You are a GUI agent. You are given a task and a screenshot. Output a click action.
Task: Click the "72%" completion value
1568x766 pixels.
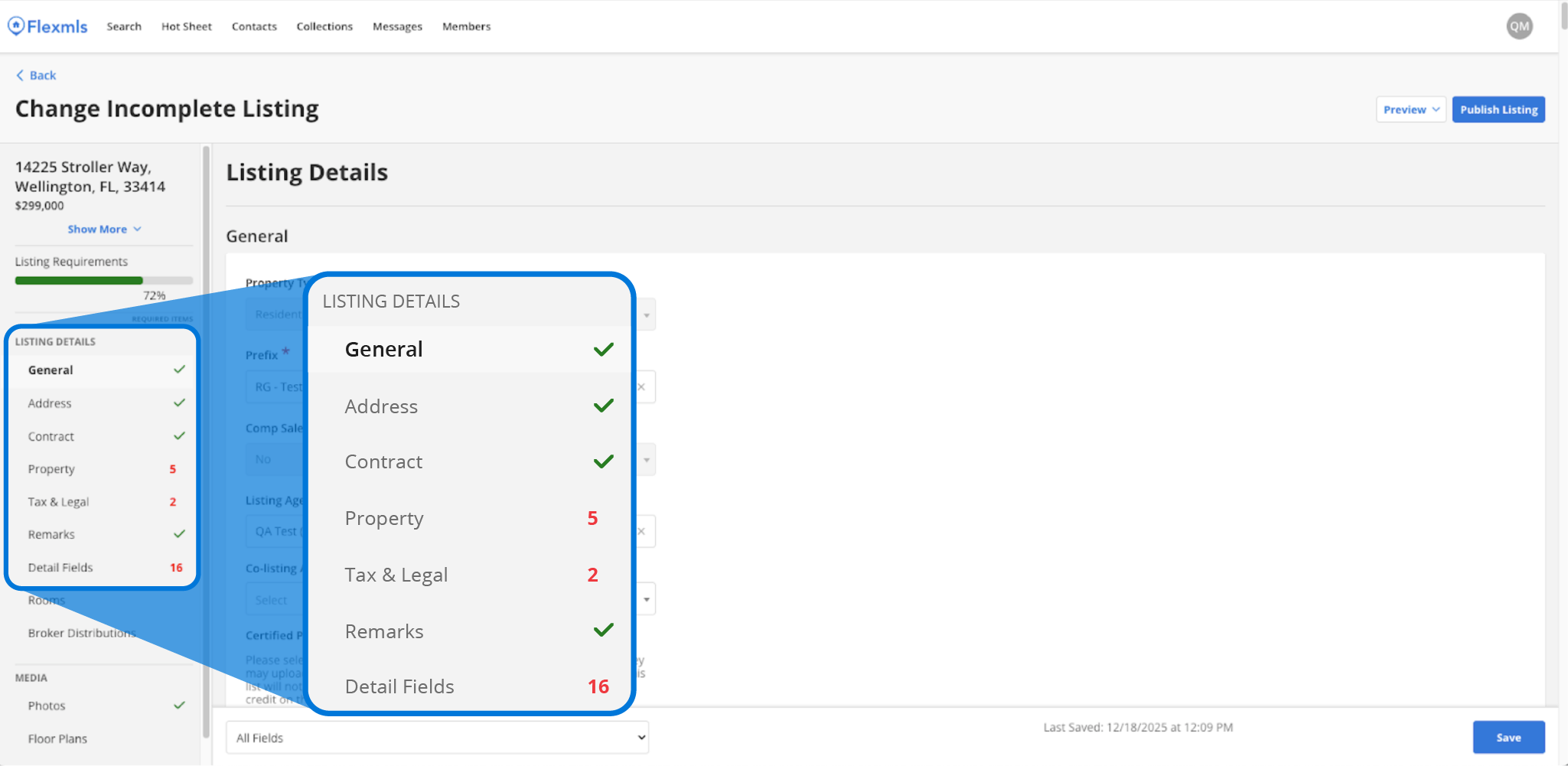[x=155, y=295]
